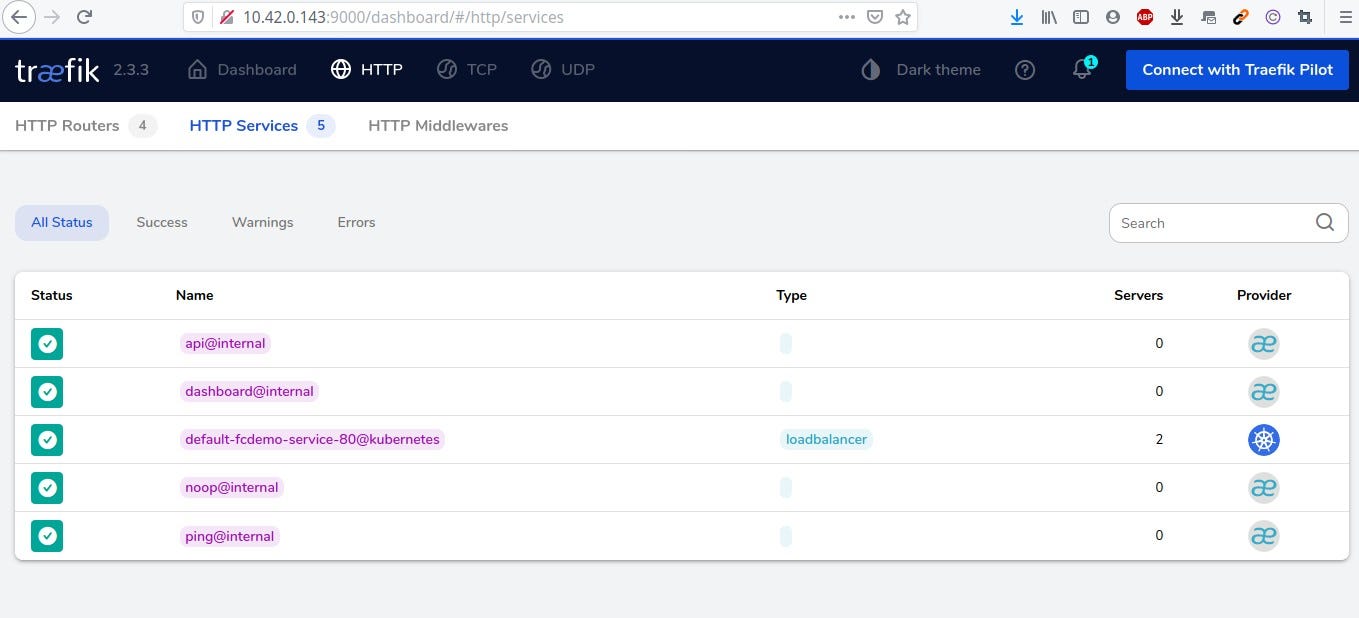Click the version number 2.3.3
1359x618 pixels.
(131, 70)
